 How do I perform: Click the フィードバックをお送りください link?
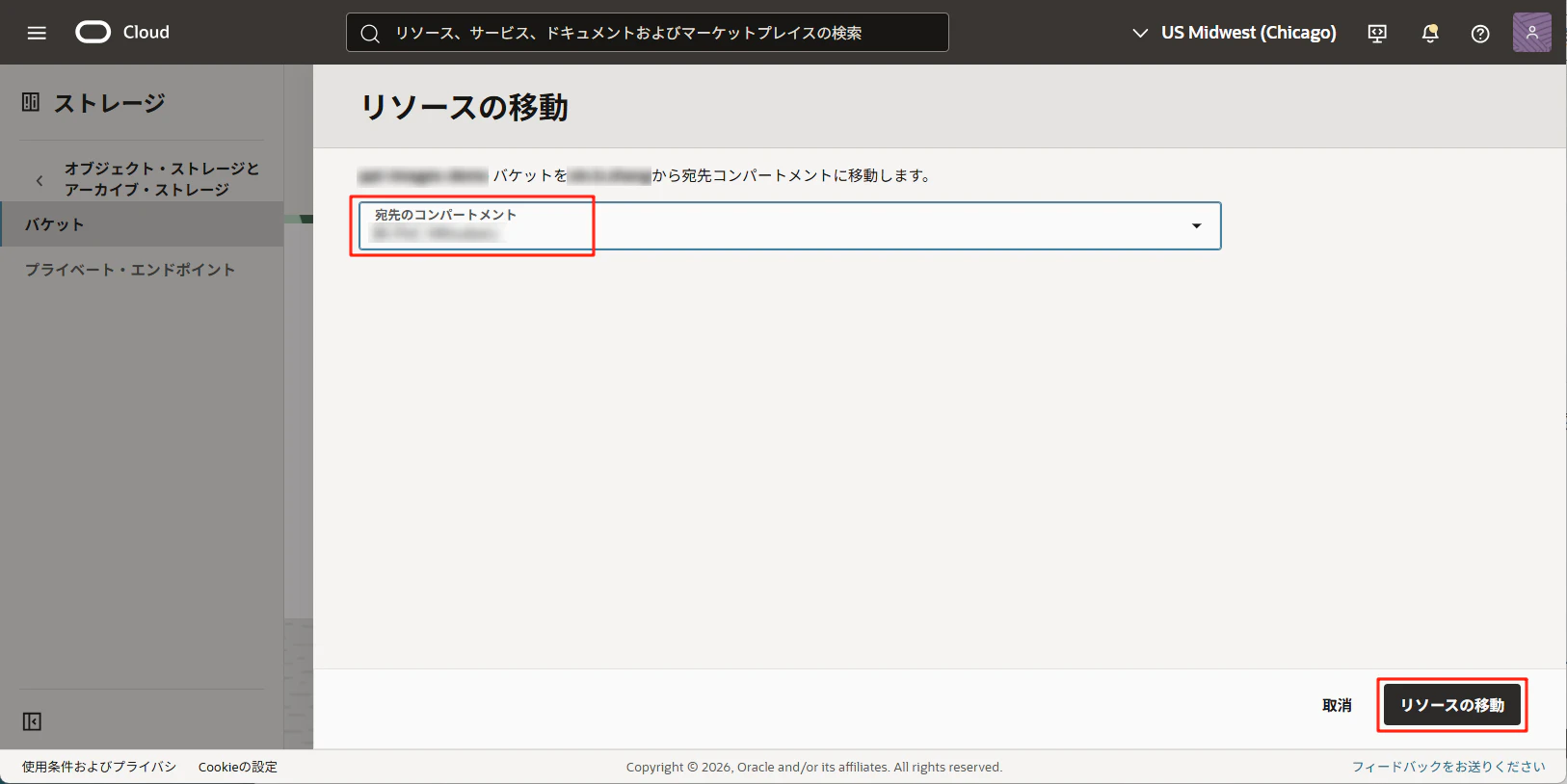1448,767
